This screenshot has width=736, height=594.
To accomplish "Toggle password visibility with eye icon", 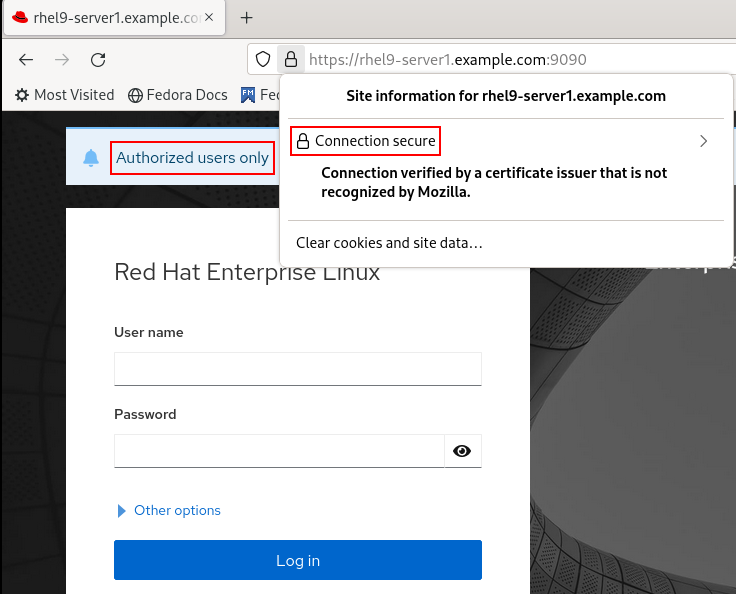I will tap(462, 451).
